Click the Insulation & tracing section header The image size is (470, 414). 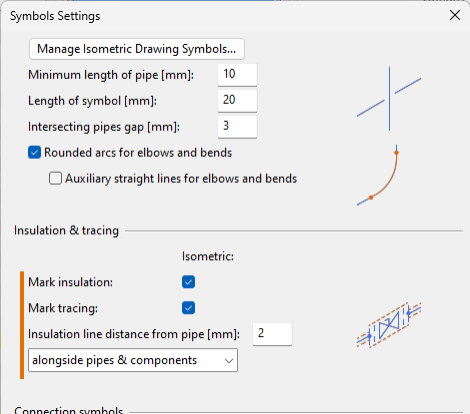coord(66,230)
